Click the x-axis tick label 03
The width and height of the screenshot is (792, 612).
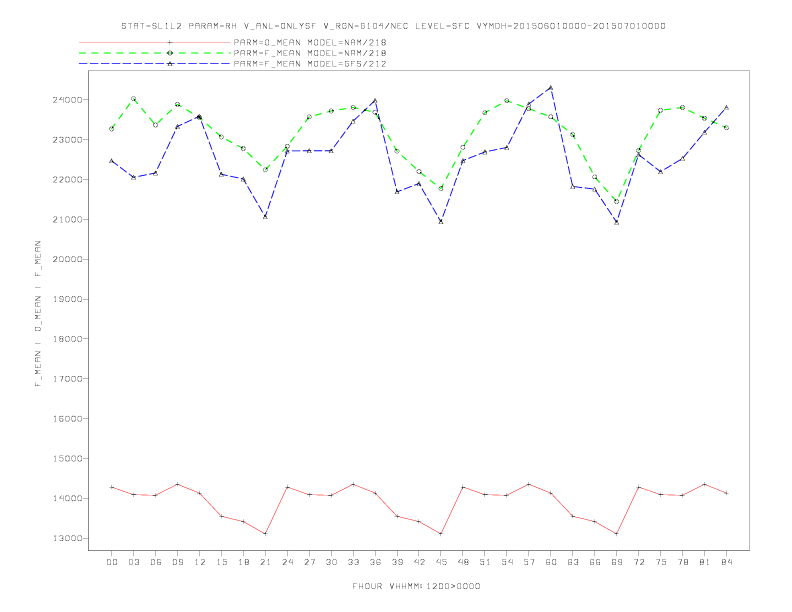(x=133, y=562)
